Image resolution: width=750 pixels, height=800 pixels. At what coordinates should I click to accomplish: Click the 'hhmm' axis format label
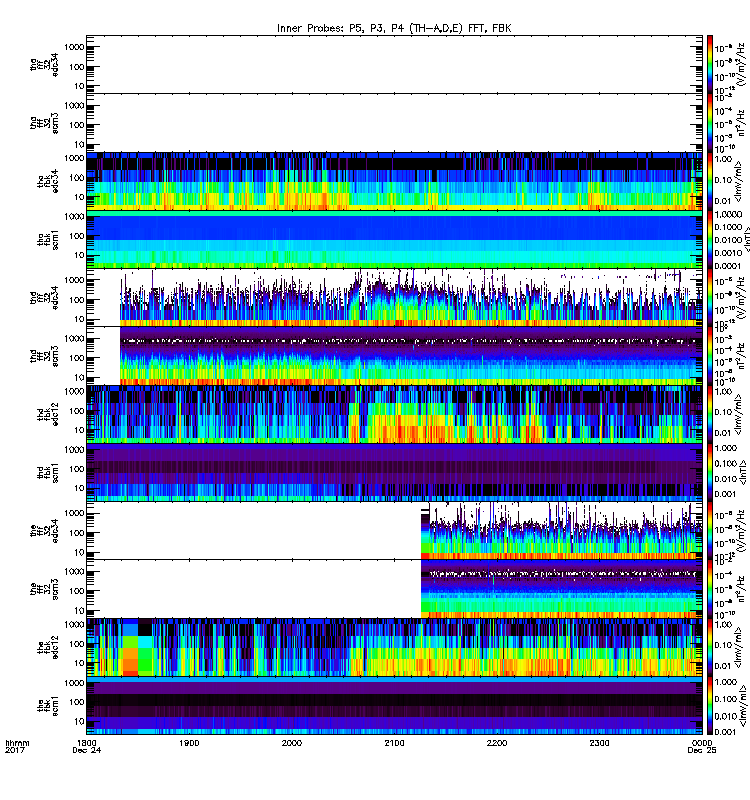[17, 743]
